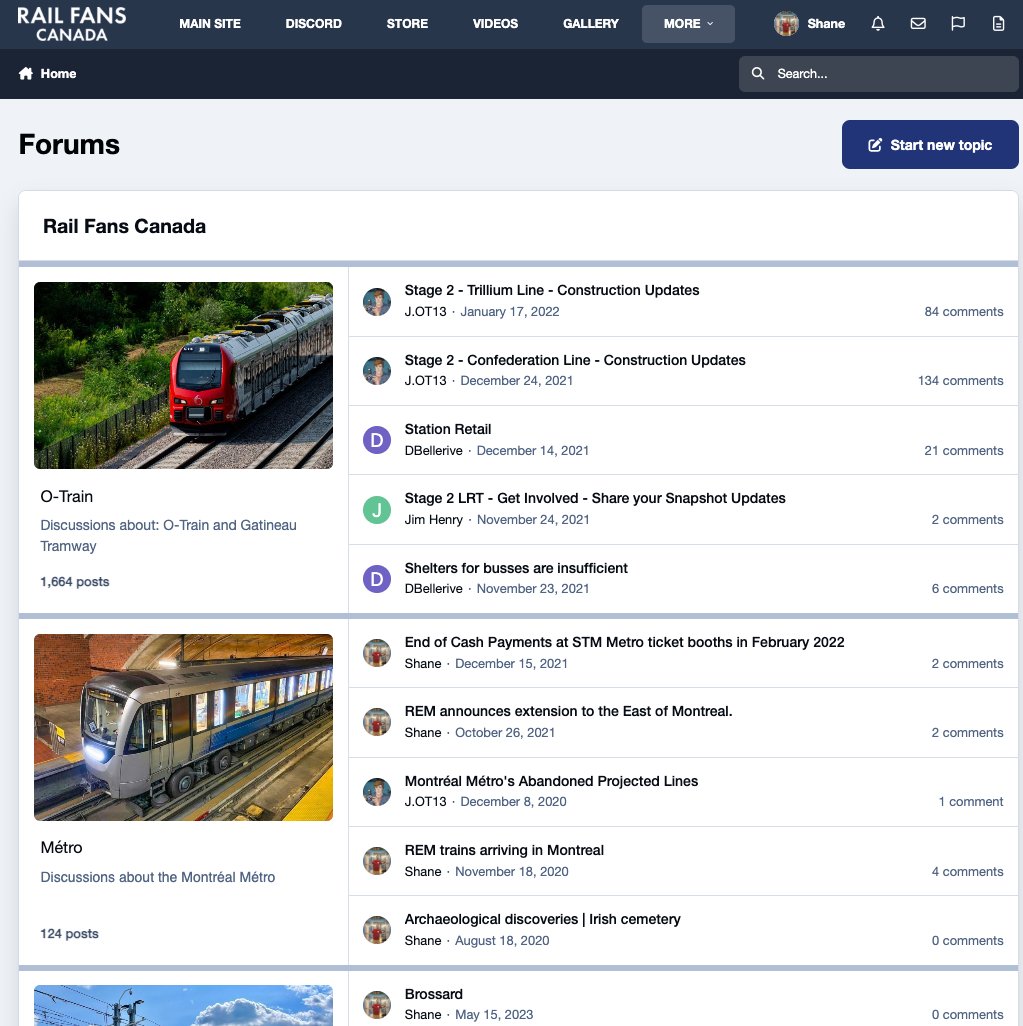Click J.OT13 avatar beside Confederation Line topic
Screen dimensions: 1023x1026
click(x=377, y=371)
